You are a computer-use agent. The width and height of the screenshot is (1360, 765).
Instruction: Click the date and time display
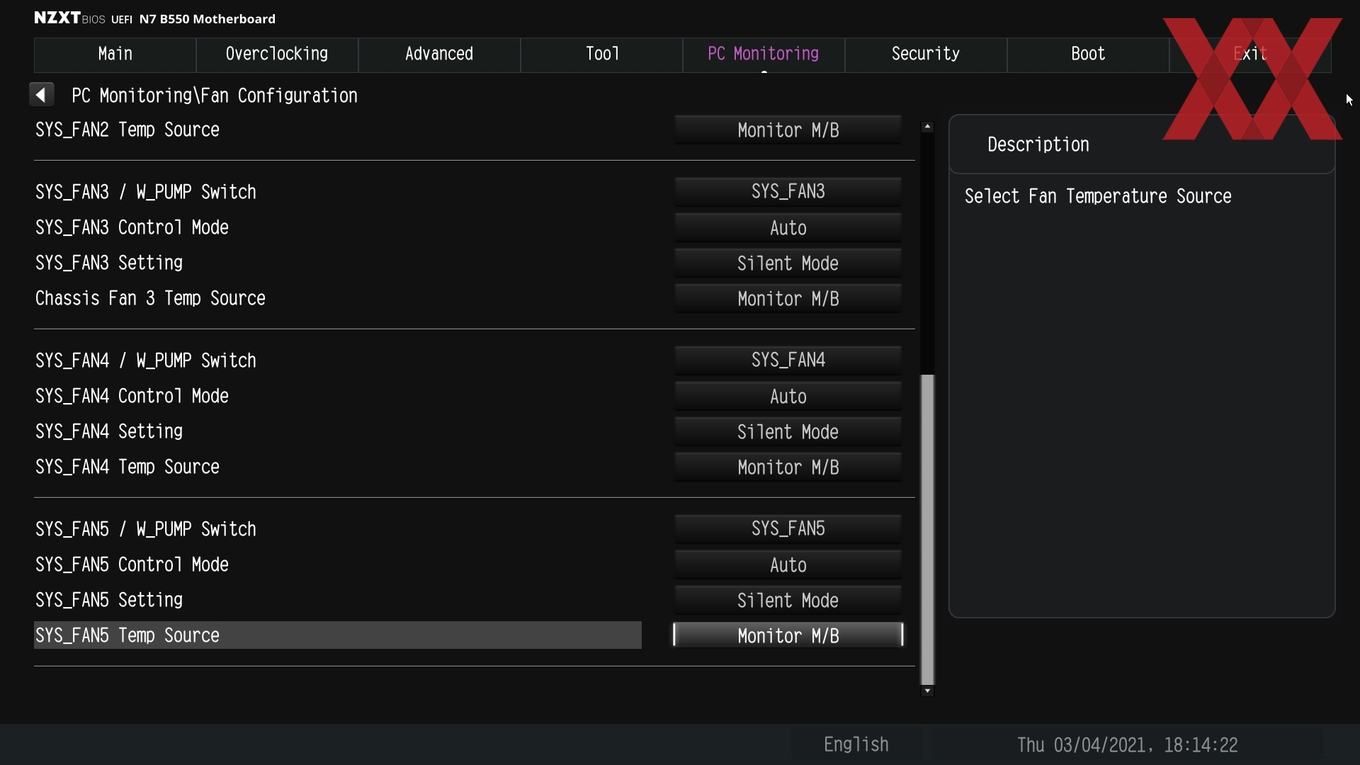[x=1127, y=745]
